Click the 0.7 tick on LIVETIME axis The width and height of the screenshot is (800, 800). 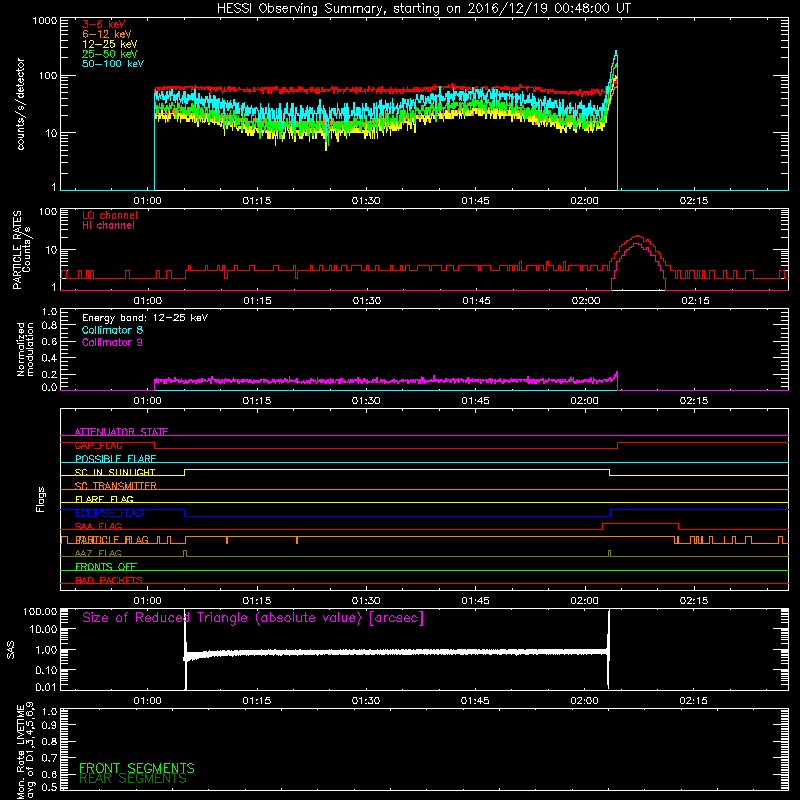(x=49, y=758)
